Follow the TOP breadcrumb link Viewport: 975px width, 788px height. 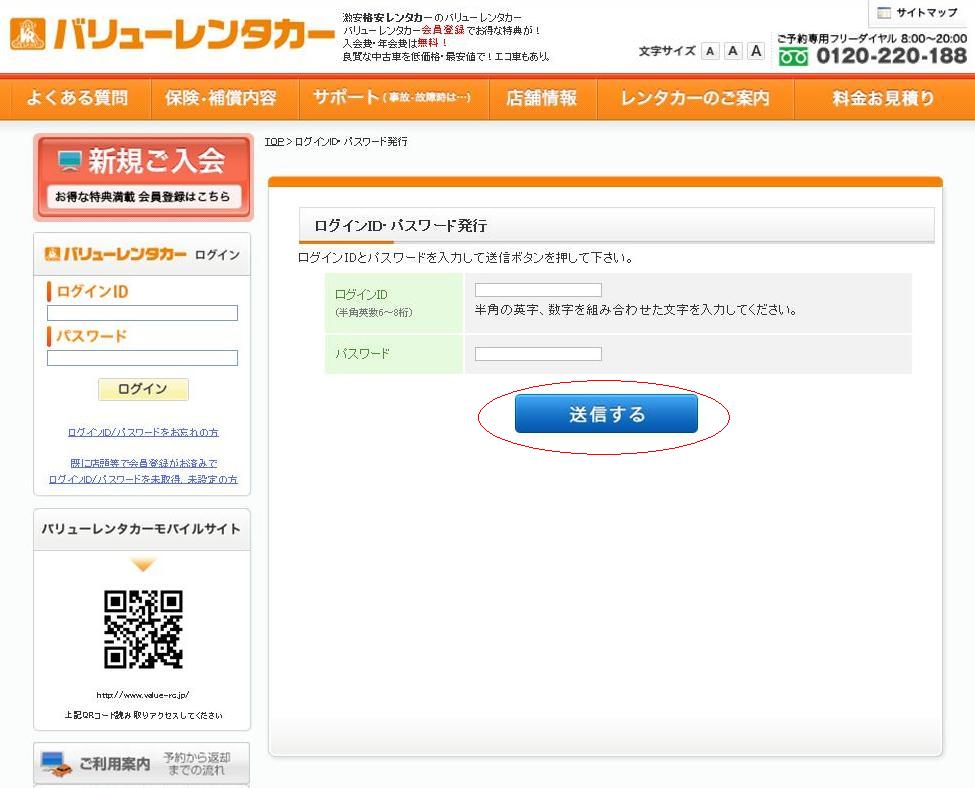coord(274,142)
